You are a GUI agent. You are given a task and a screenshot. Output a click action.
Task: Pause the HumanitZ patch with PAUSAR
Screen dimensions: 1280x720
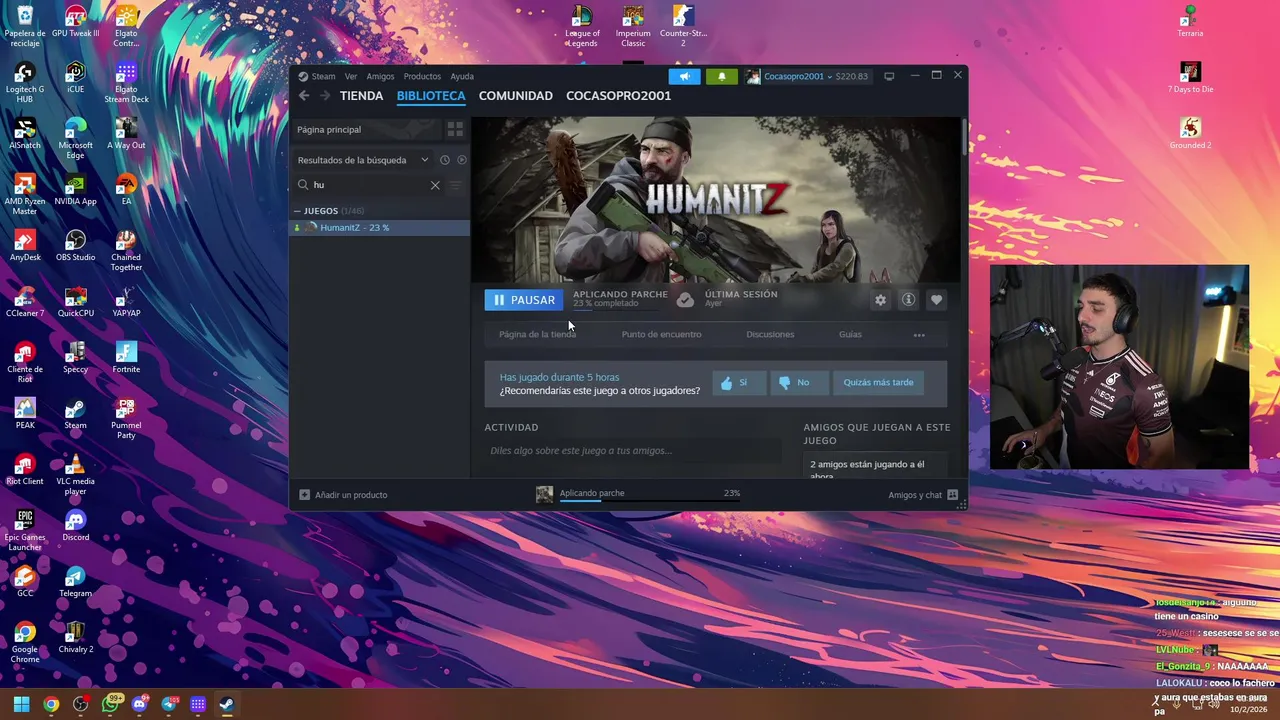(524, 300)
